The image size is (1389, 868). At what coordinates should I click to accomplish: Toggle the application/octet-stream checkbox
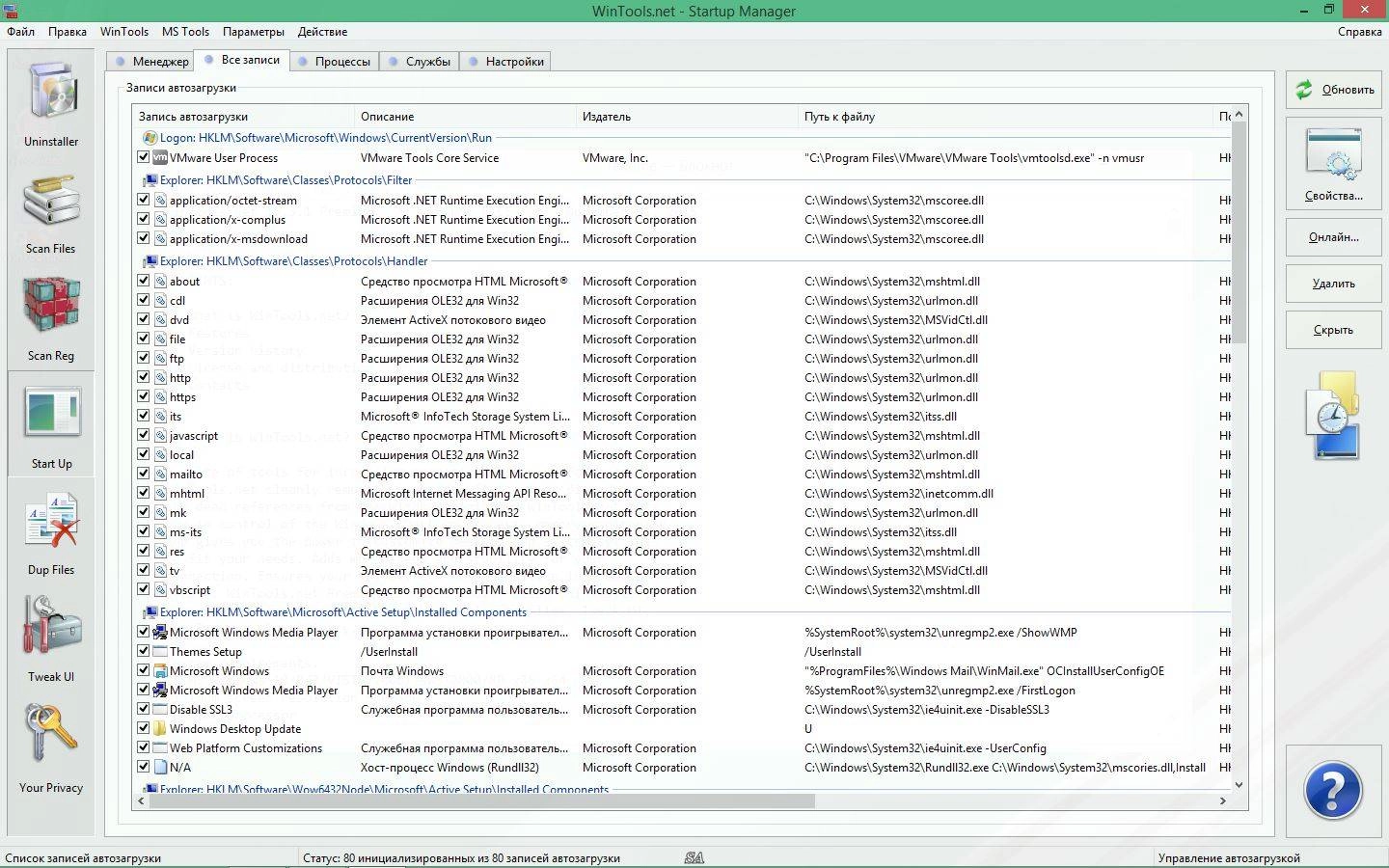click(144, 200)
